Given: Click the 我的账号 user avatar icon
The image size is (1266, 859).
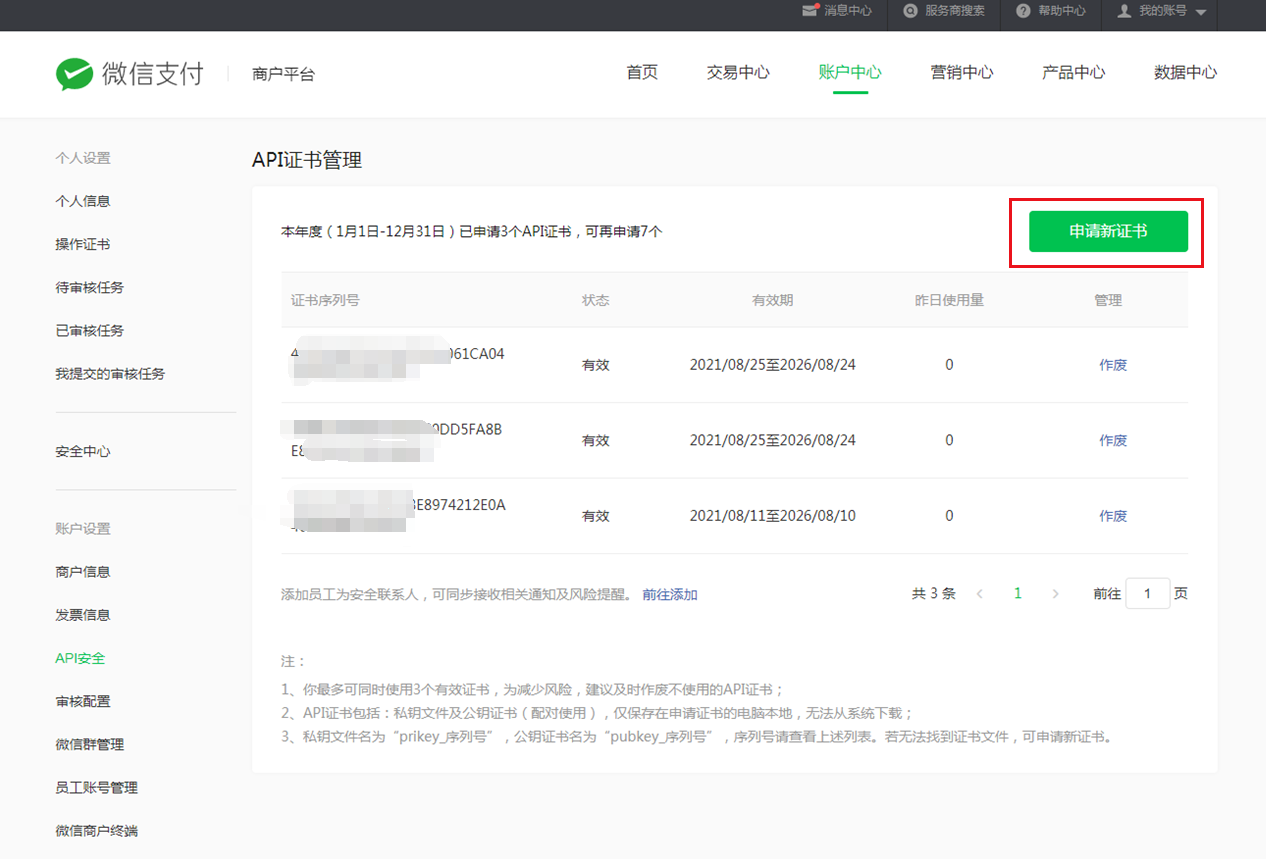Looking at the screenshot, I should tap(1124, 11).
